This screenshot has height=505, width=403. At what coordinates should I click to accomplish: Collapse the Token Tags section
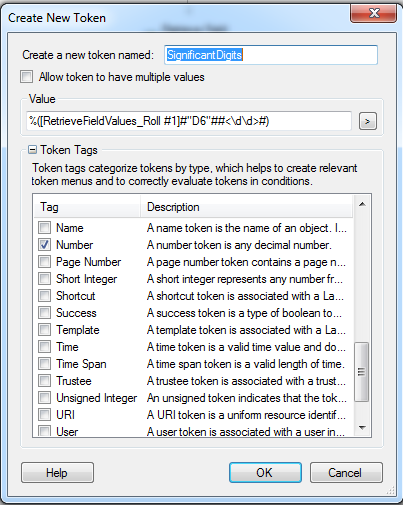[x=32, y=150]
